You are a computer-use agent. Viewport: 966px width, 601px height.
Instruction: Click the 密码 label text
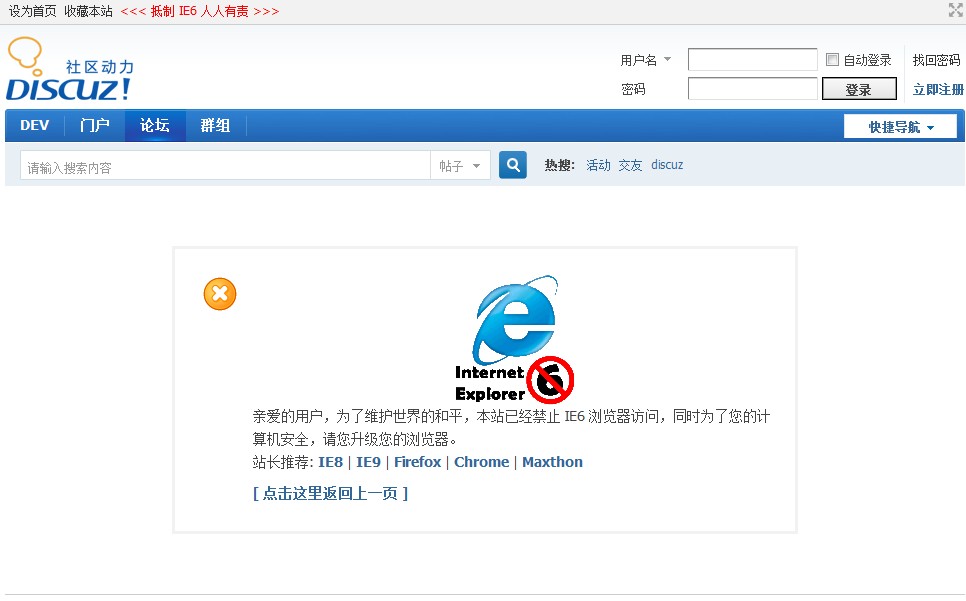point(633,89)
